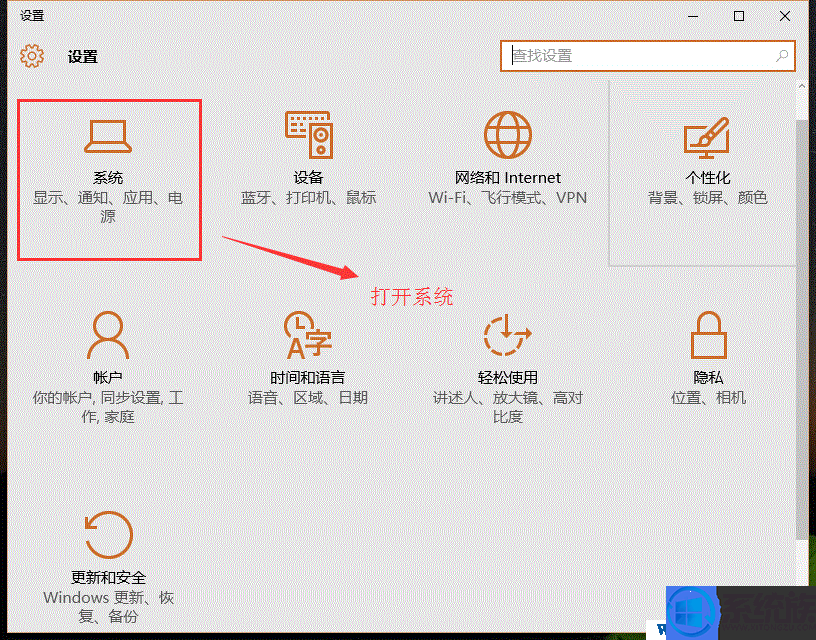Click the settings gear icon in header

(x=32, y=56)
